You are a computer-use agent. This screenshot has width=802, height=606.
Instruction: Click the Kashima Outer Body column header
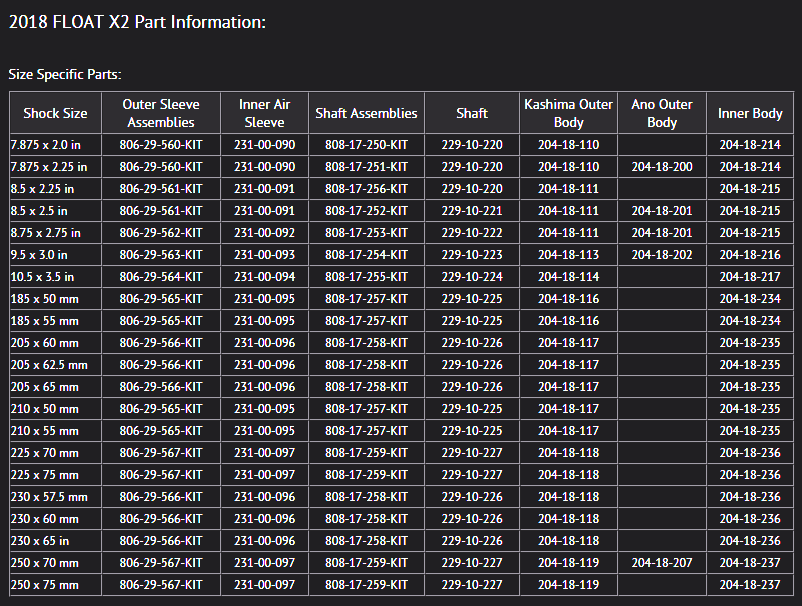click(x=568, y=113)
